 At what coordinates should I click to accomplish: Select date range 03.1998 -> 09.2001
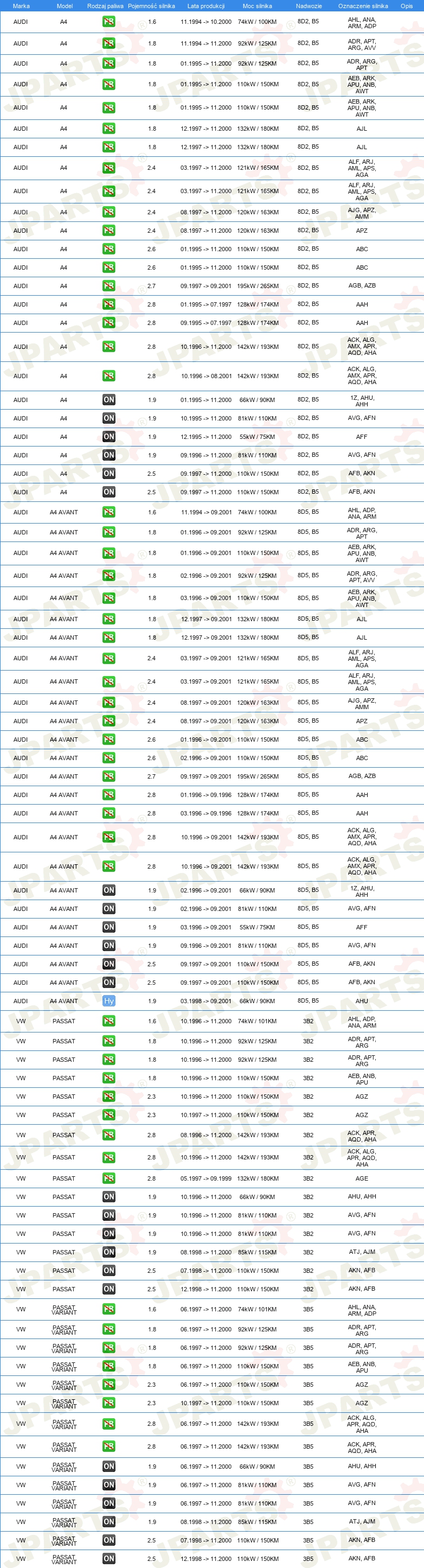click(205, 1002)
